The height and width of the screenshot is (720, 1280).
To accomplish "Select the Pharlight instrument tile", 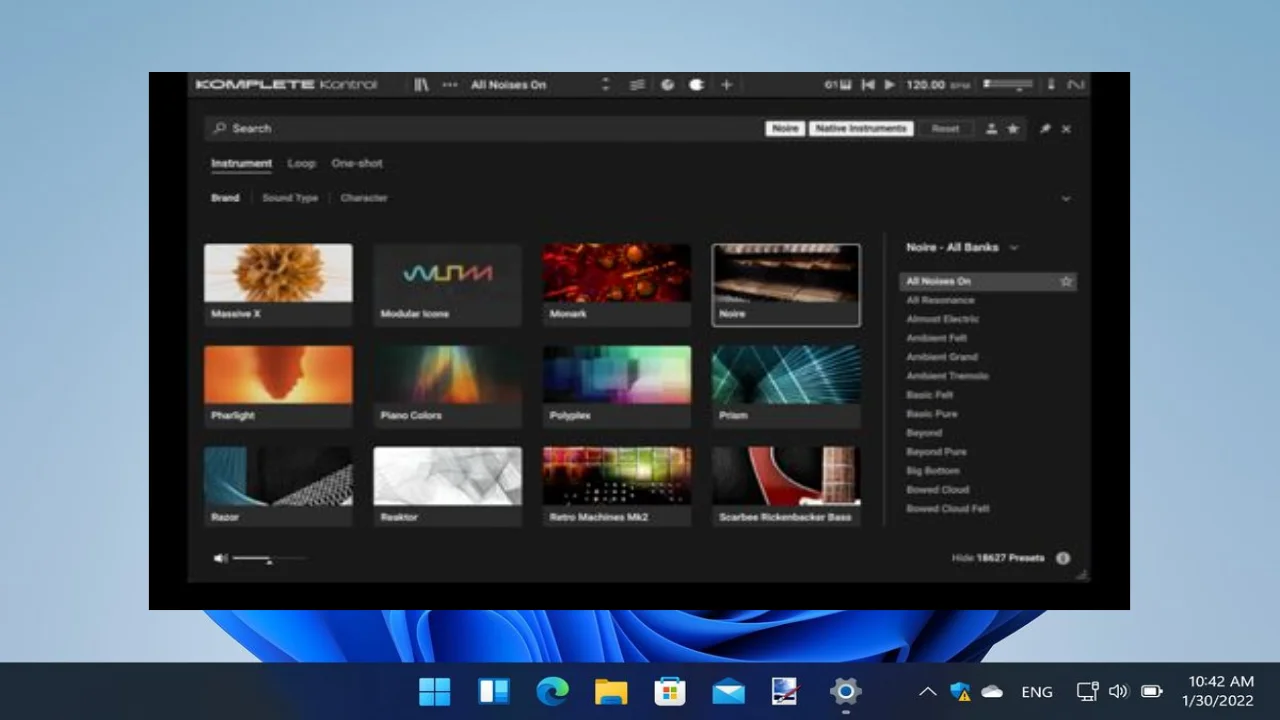I will click(278, 386).
